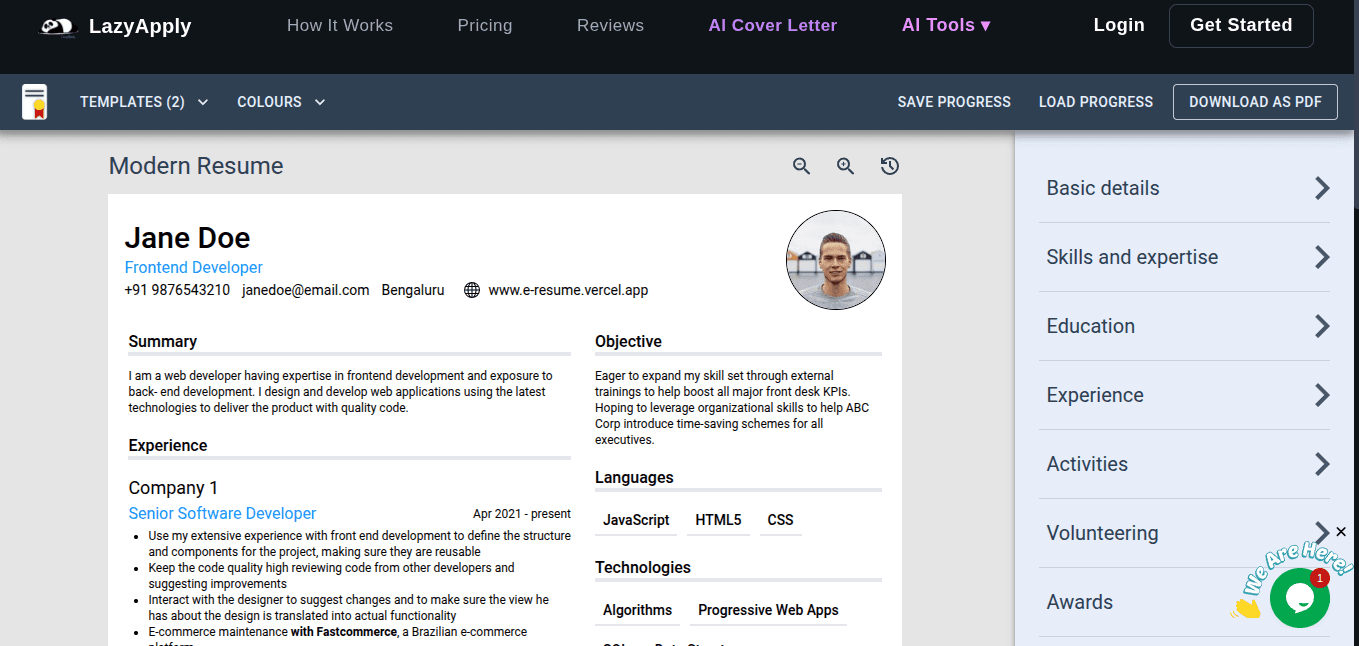The image size is (1359, 646).
Task: Click the phone number +91 9876543210
Action: pos(177,290)
